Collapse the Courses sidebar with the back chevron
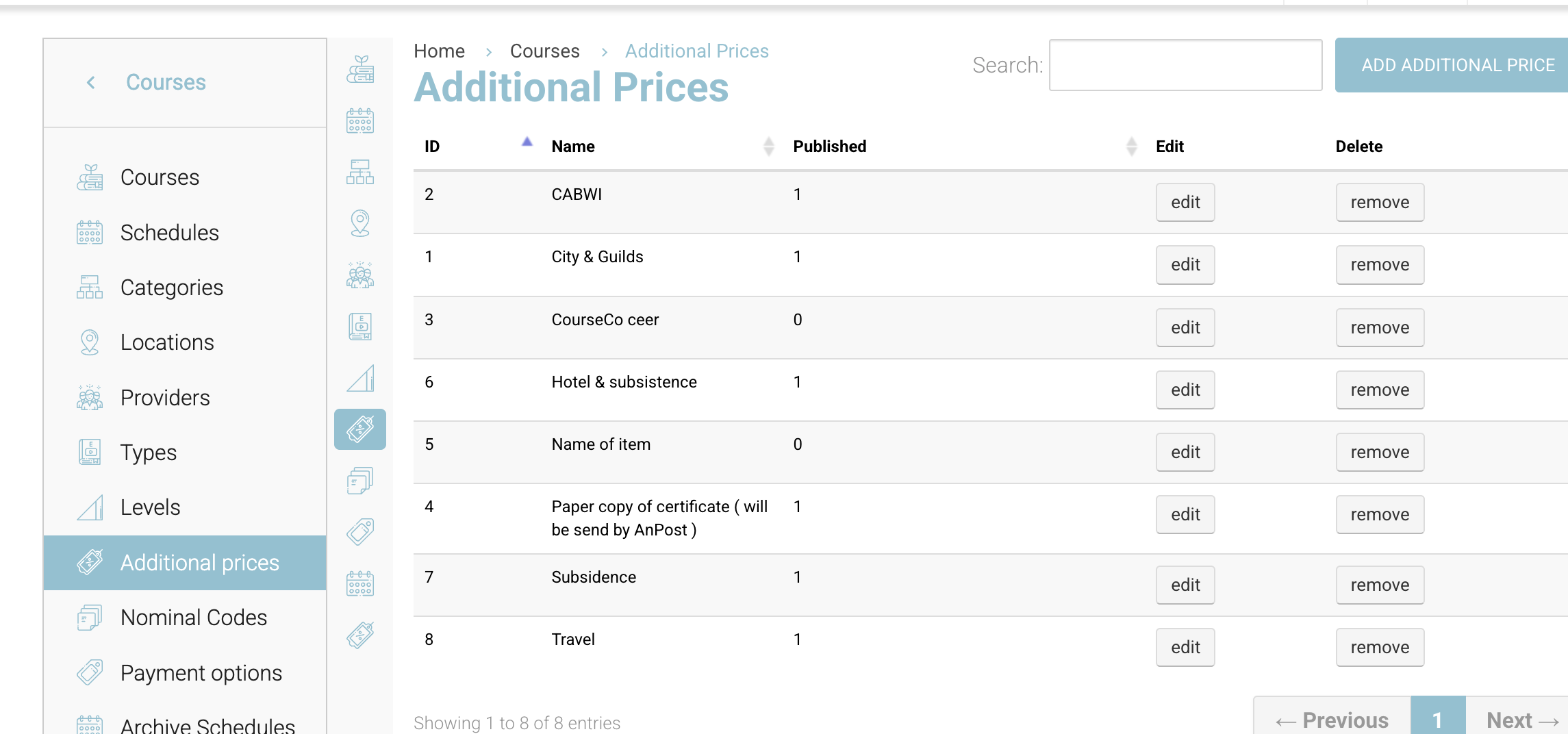The width and height of the screenshot is (1568, 734). point(90,82)
